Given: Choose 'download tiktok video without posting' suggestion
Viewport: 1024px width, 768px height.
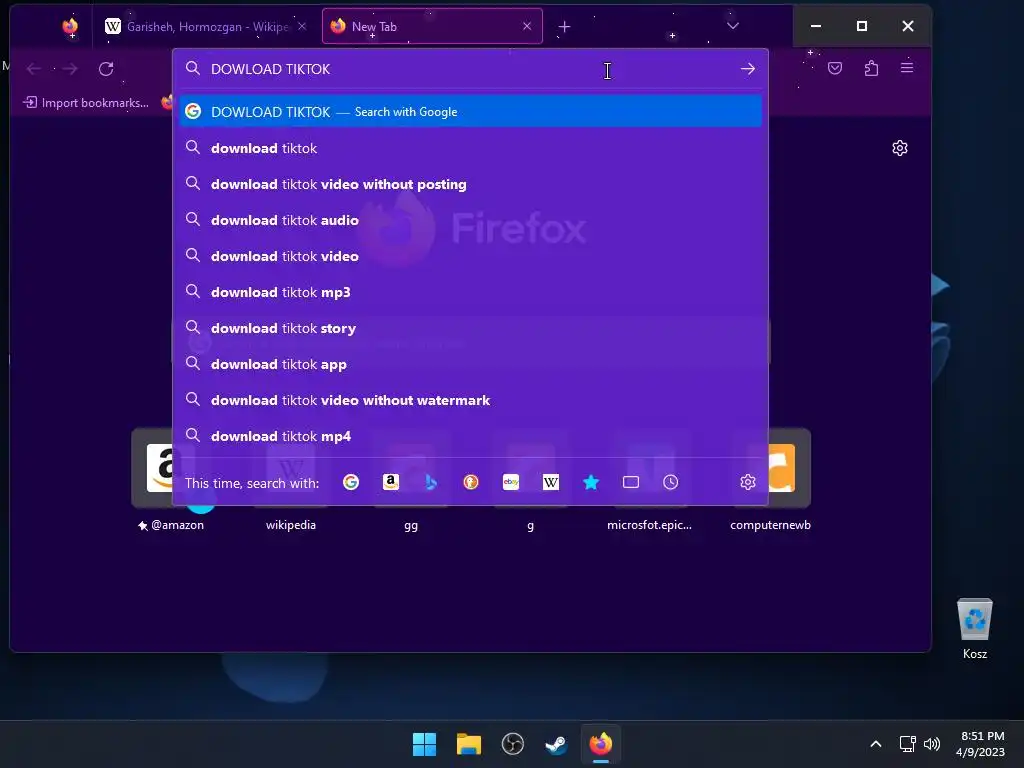Looking at the screenshot, I should pyautogui.click(x=470, y=184).
